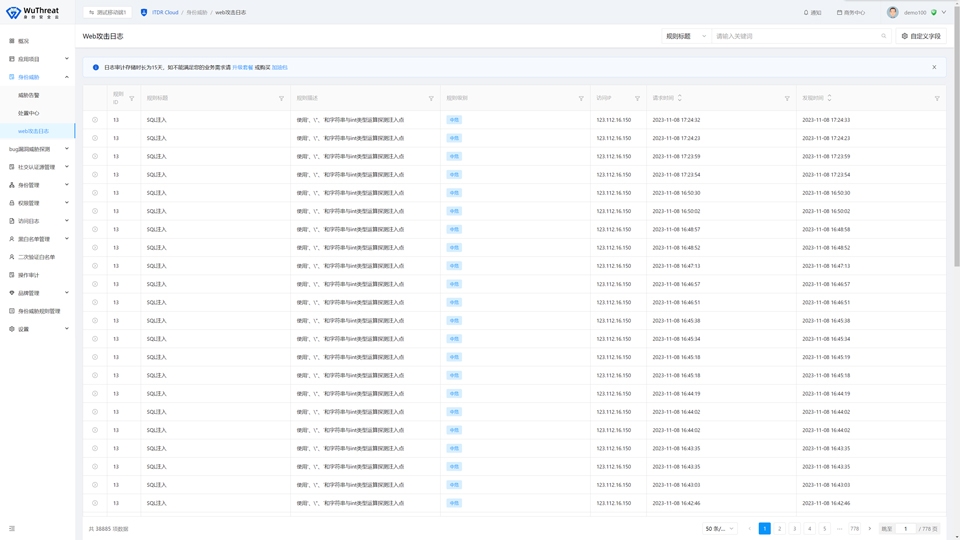Screen dimensions: 960x540
Task: Expand the 黑白名单管理 sidebar chevron
Action: 67,239
